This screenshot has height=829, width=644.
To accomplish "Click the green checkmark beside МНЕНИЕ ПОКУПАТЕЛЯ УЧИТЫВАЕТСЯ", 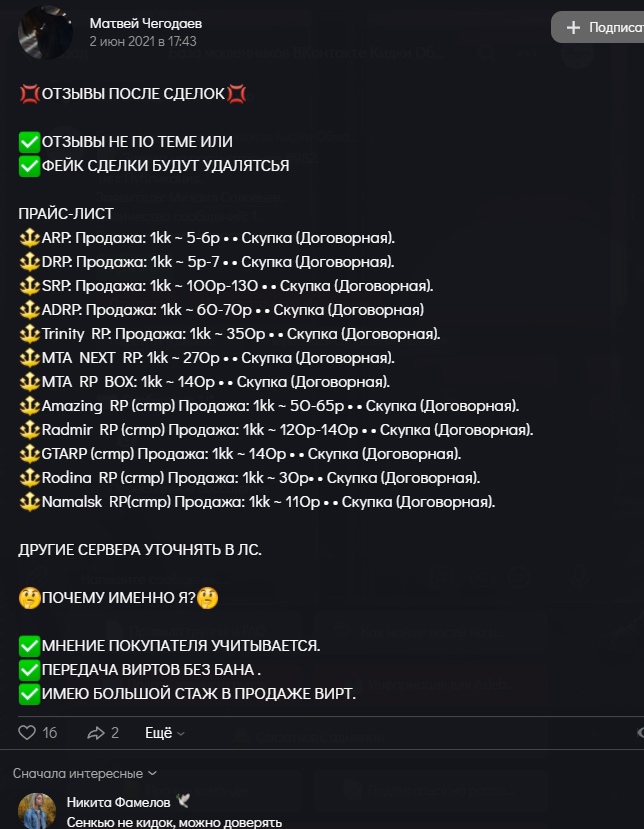I will click(29, 645).
